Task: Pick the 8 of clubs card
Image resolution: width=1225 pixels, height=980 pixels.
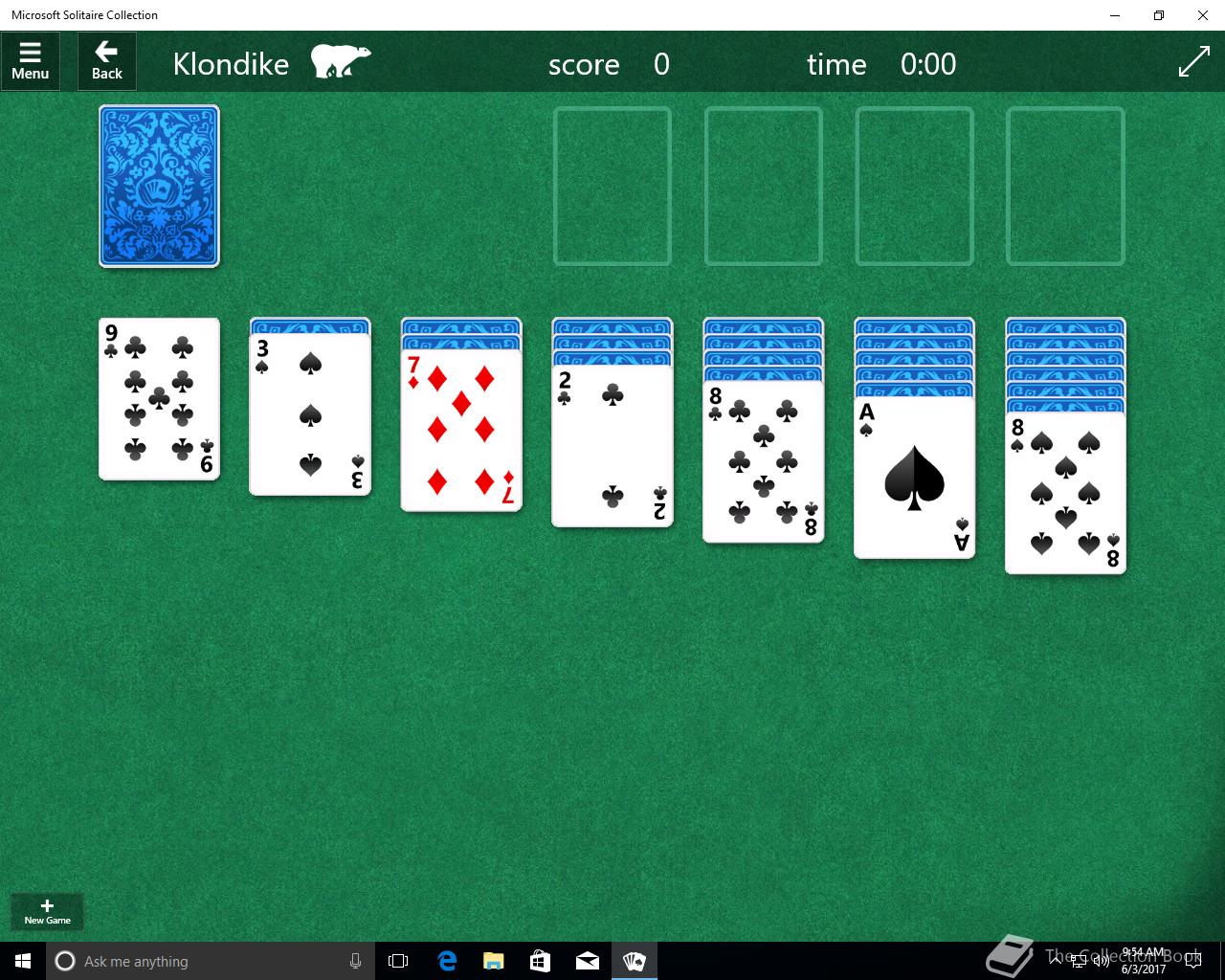Action: (x=764, y=461)
